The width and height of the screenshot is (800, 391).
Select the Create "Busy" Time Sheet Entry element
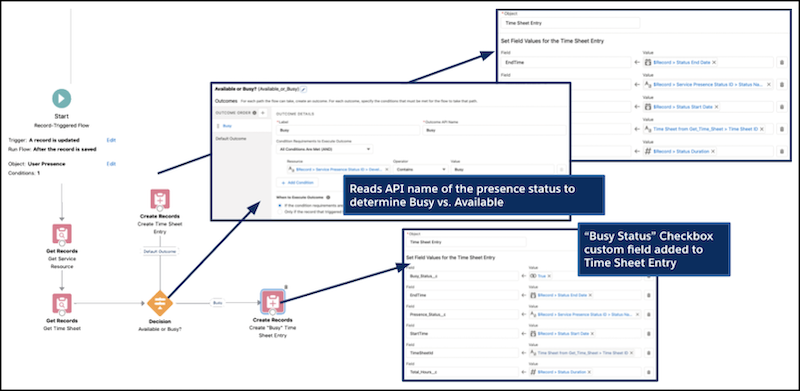pyautogui.click(x=273, y=303)
